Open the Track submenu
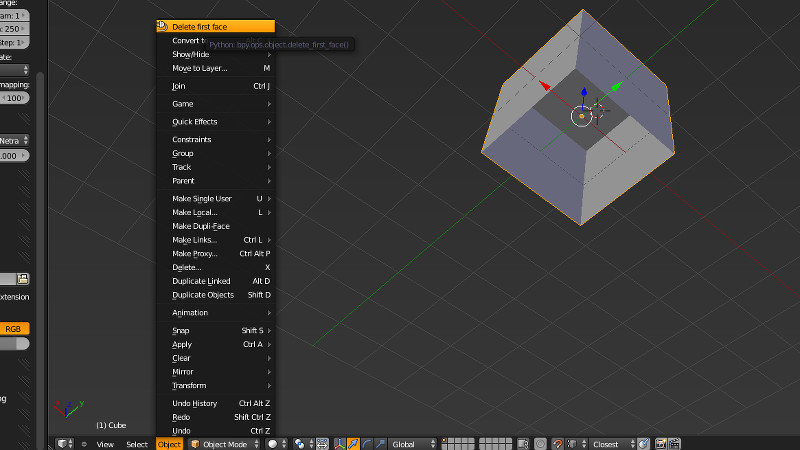 pyautogui.click(x=215, y=167)
